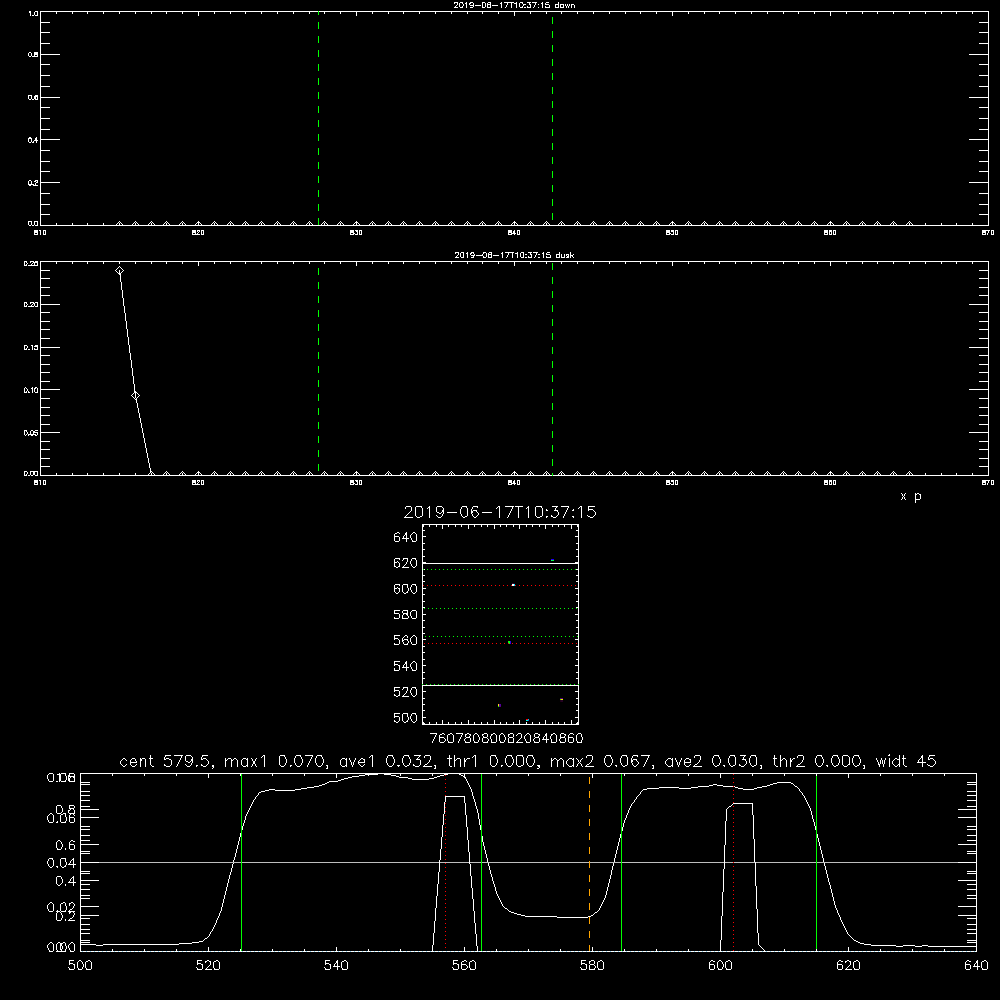The image size is (1000, 1000).
Task: Select the center image title 2019-06-17T10:37:15
Action: (500, 512)
